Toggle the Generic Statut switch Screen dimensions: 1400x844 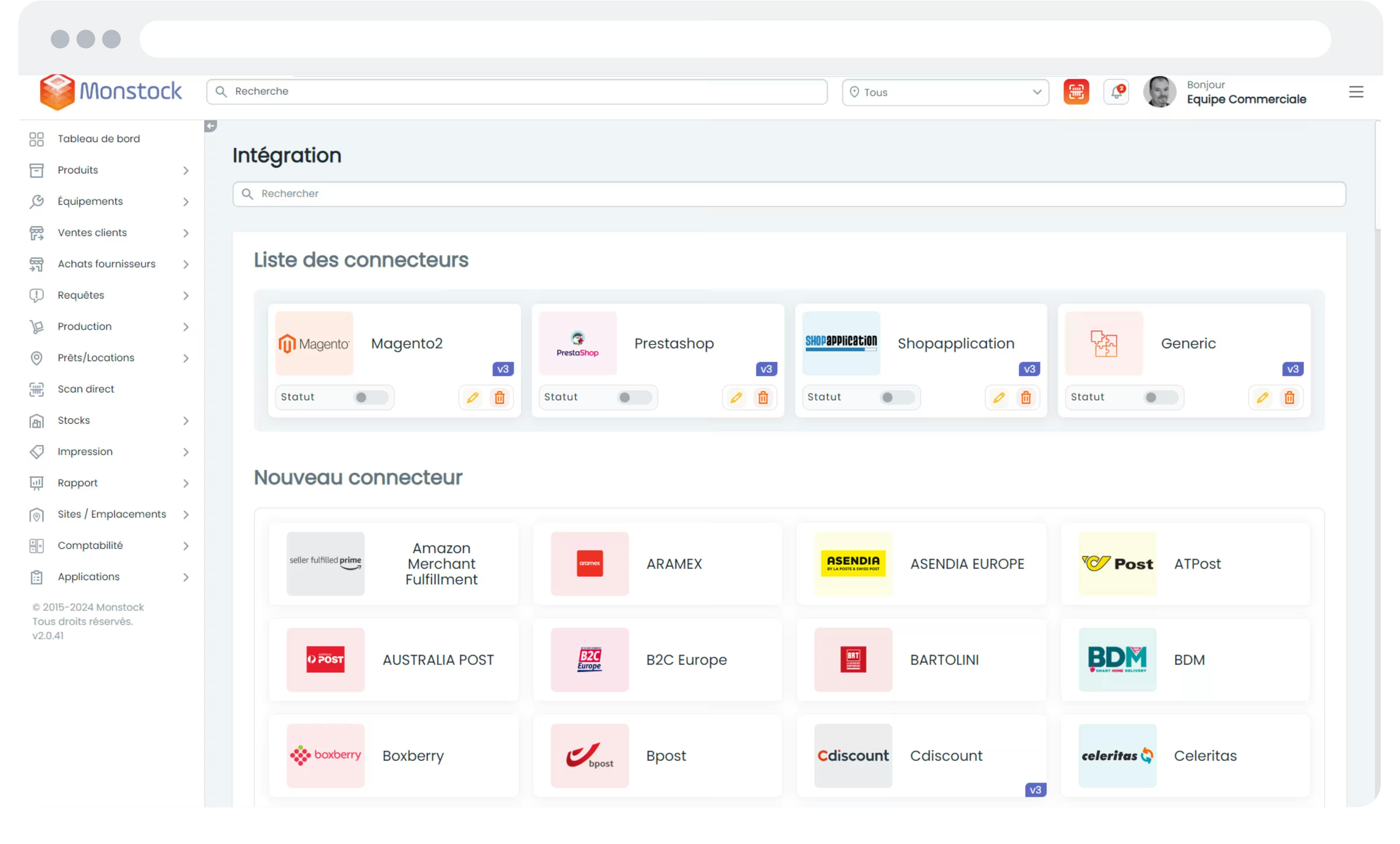tap(1161, 397)
